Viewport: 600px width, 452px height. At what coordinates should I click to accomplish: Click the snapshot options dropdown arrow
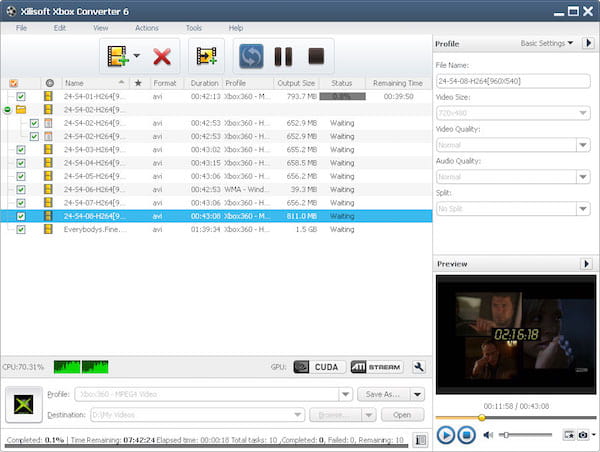coord(593,434)
